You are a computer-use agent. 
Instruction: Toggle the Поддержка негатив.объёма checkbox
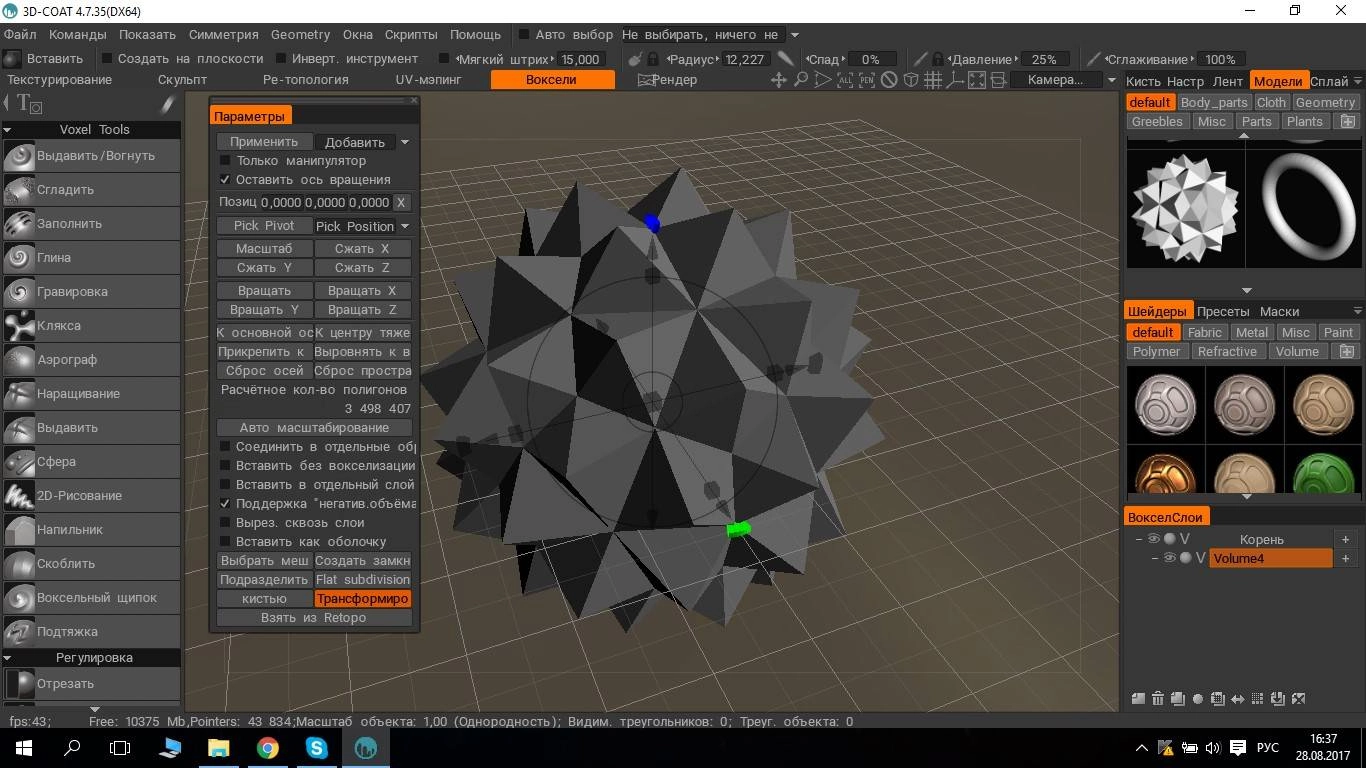225,503
